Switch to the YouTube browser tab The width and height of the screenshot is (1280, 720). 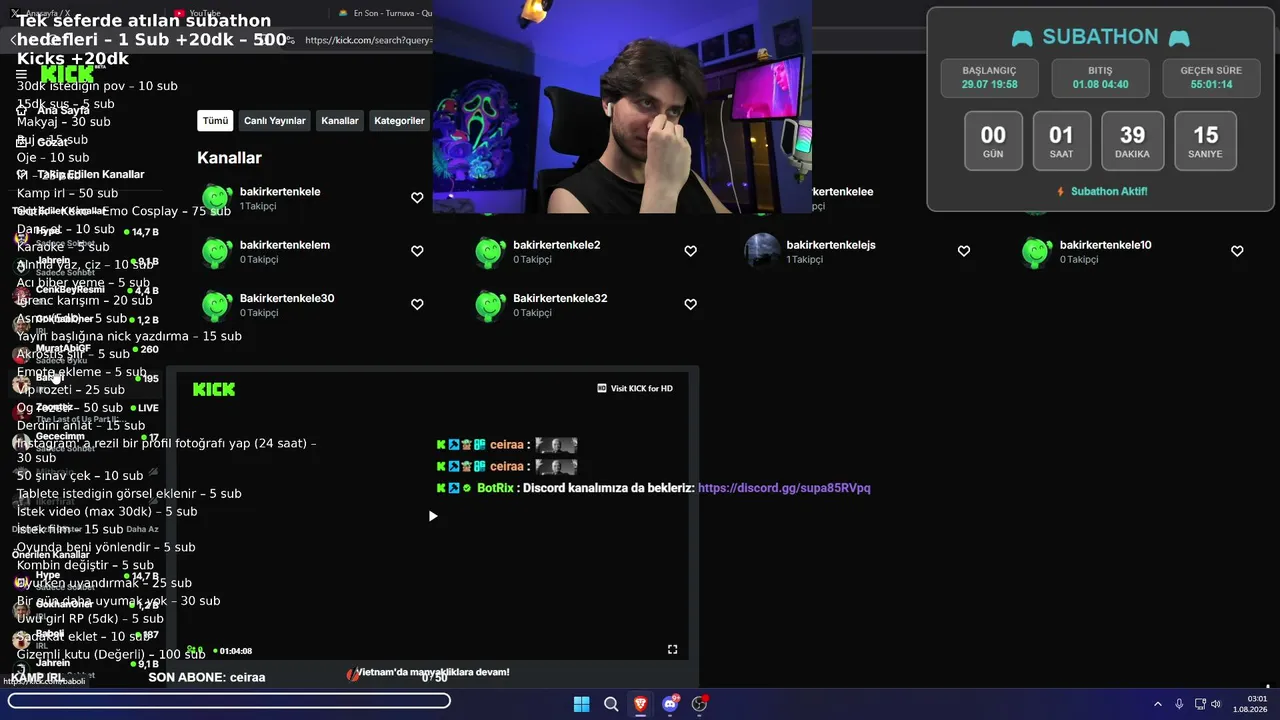(x=205, y=13)
